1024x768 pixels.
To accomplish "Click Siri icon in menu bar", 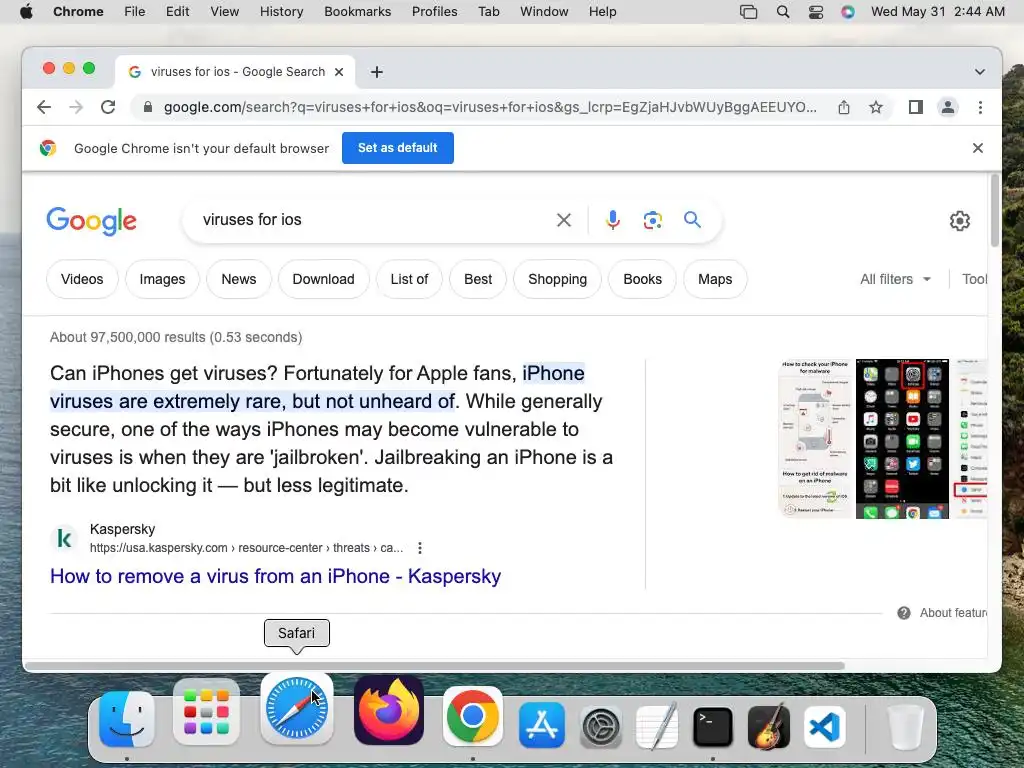I will (848, 12).
